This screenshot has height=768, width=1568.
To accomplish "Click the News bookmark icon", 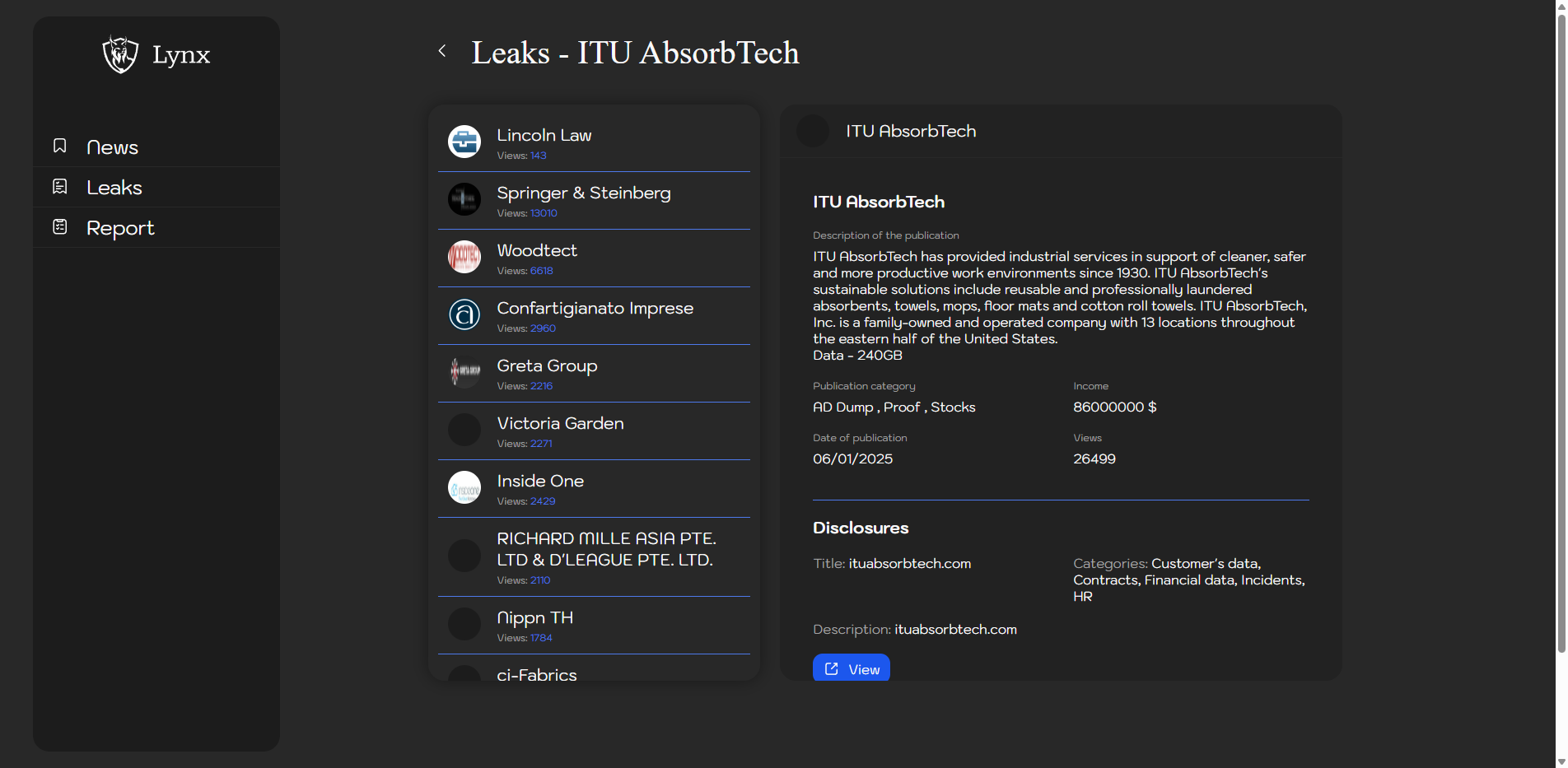I will [x=60, y=146].
